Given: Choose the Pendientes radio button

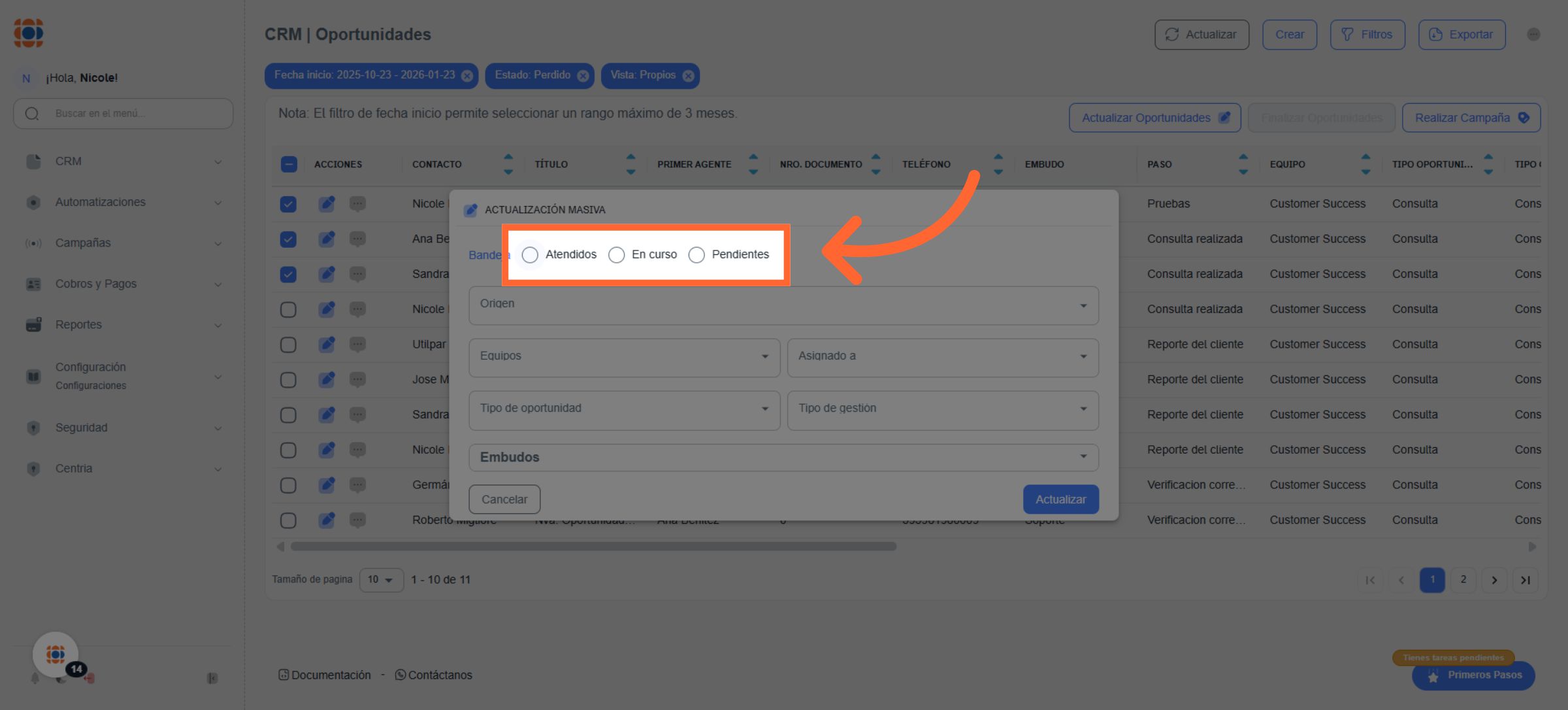Looking at the screenshot, I should click(x=696, y=255).
